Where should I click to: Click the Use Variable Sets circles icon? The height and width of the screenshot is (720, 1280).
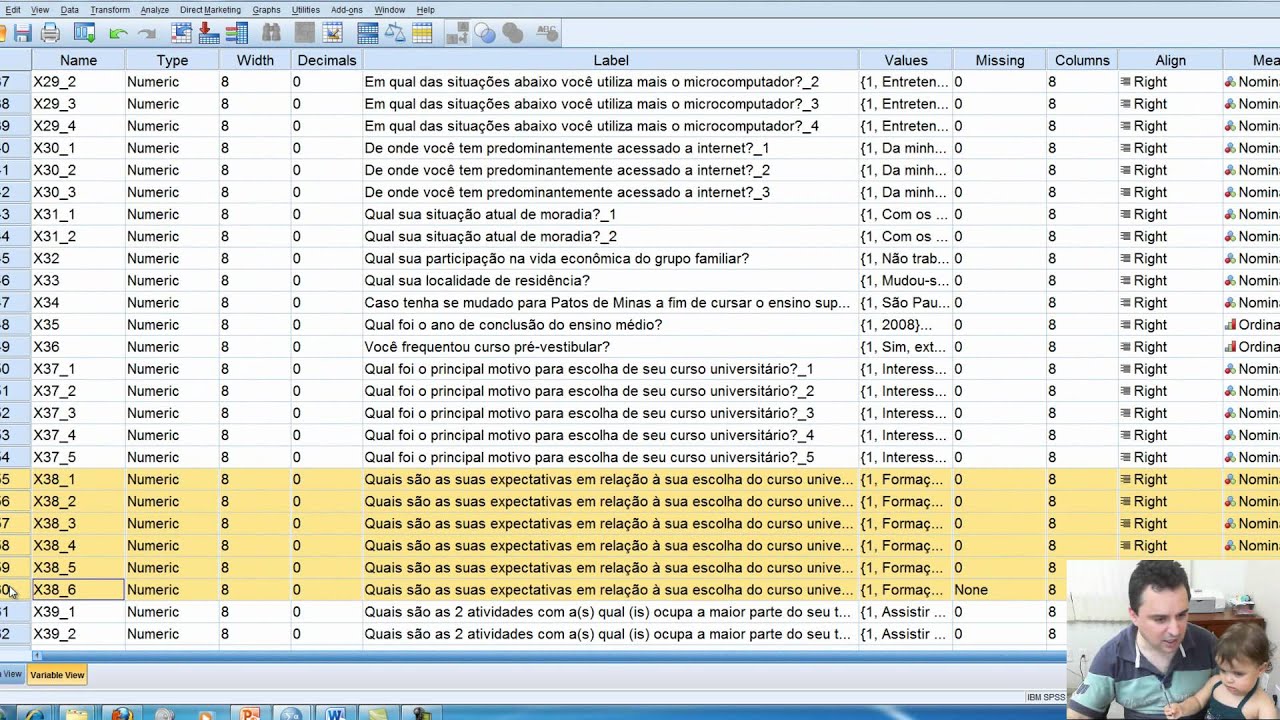pyautogui.click(x=485, y=33)
